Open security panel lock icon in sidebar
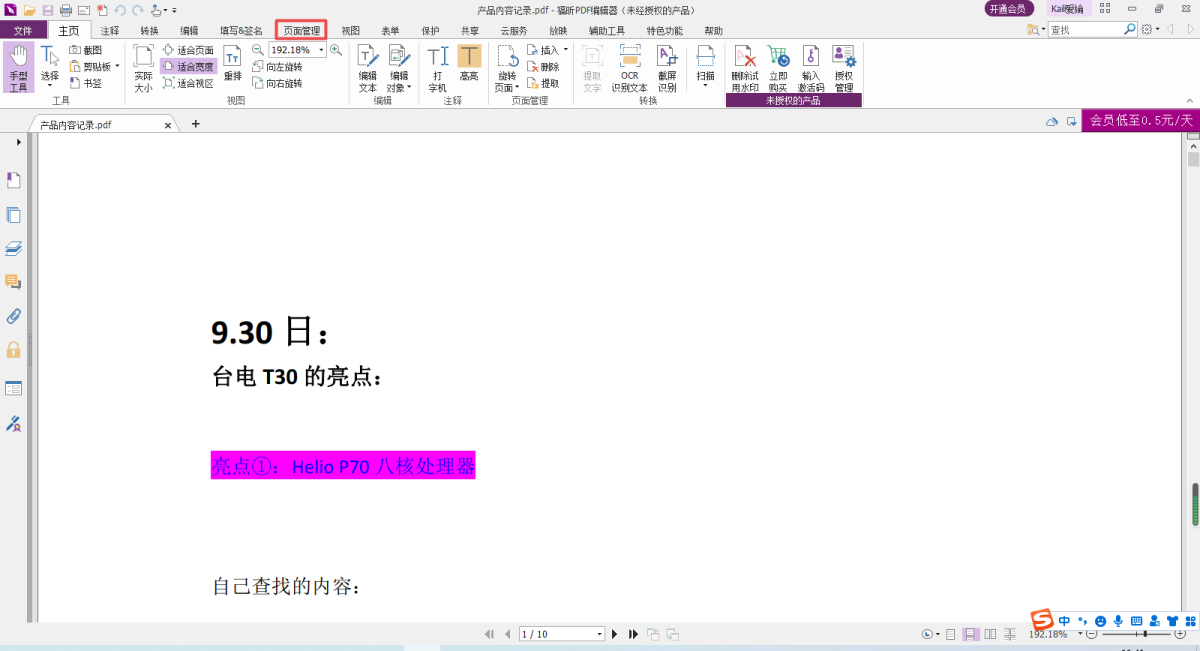 [x=14, y=350]
